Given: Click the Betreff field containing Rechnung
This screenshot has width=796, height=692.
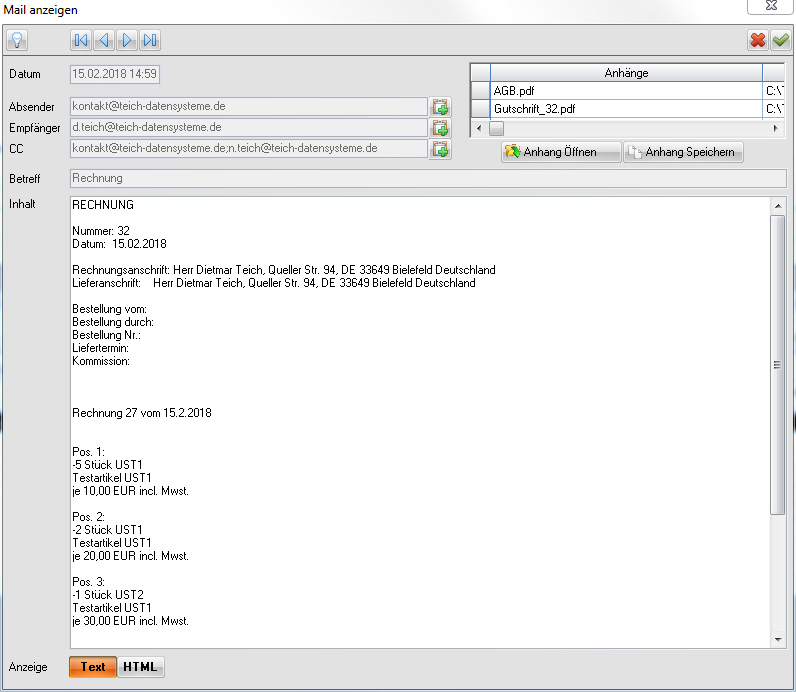Looking at the screenshot, I should click(x=428, y=178).
